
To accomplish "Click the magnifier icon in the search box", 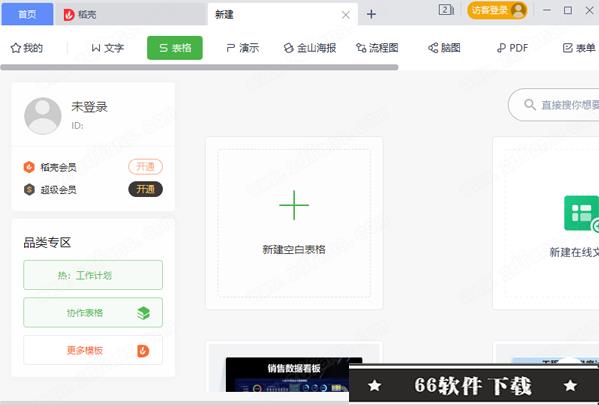I will (x=529, y=104).
